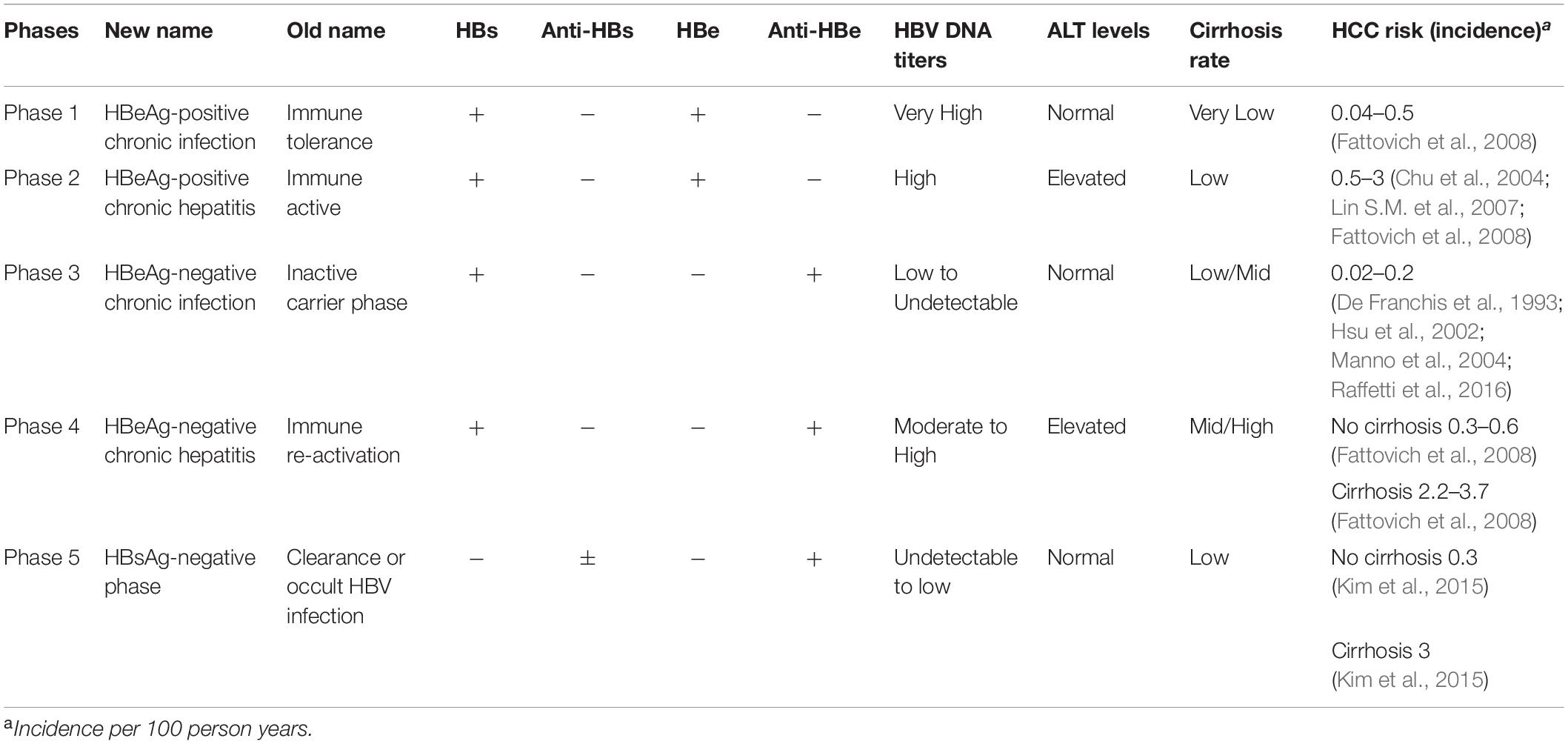Click the Immune tolerance old name cell
Image resolution: width=1568 pixels, height=744 pixels.
330,127
